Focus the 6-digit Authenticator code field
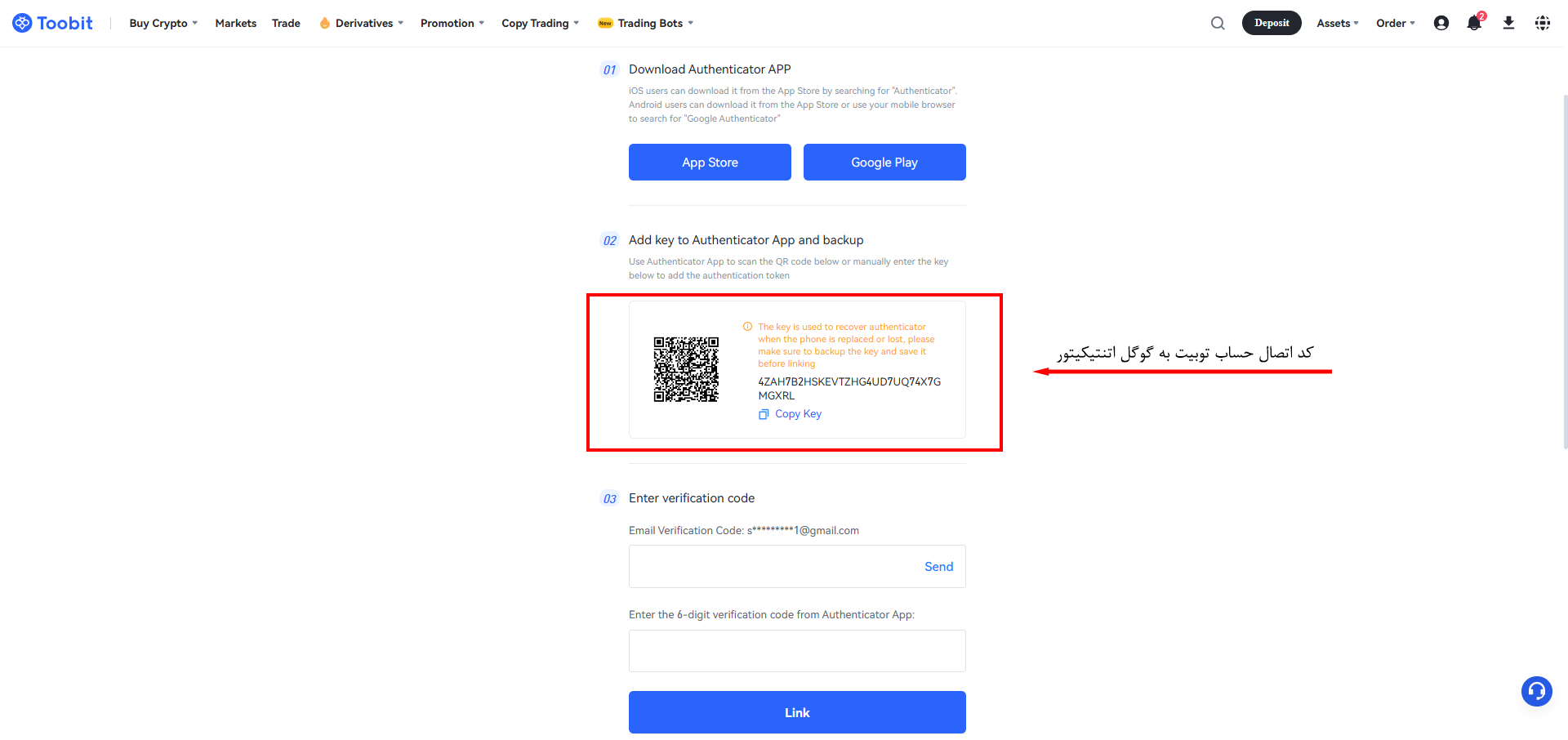 point(797,651)
